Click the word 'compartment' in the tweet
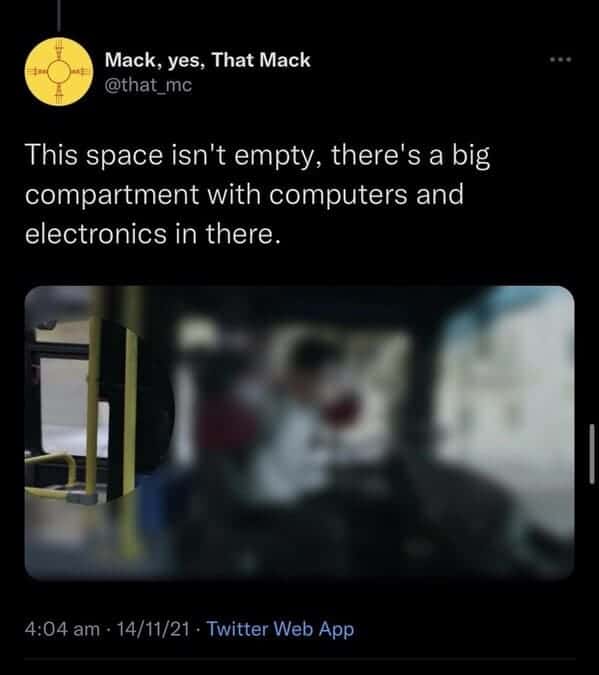This screenshot has height=675, width=599. tap(112, 195)
